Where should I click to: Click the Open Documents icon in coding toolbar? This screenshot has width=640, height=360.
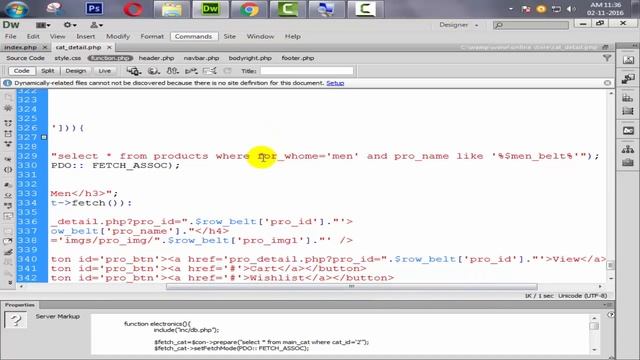pos(8,98)
